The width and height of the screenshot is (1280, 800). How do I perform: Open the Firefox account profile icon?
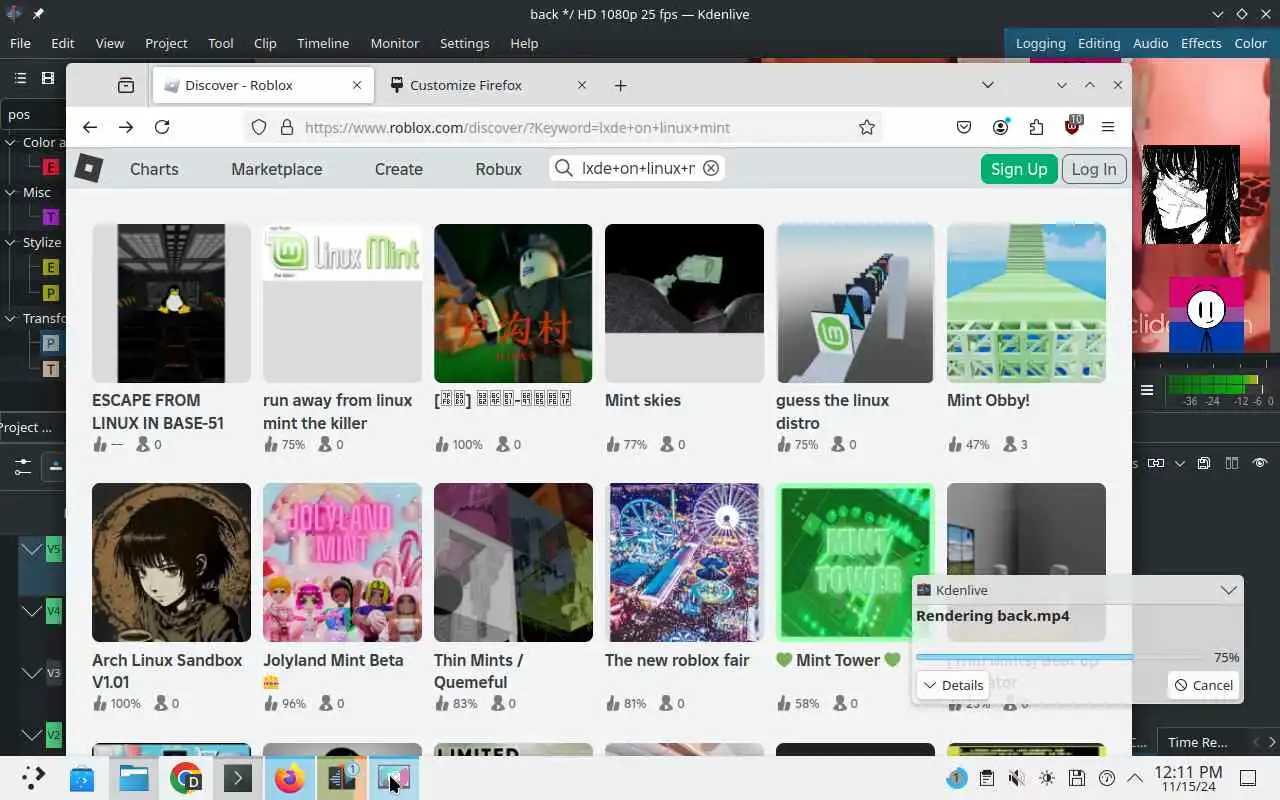(1000, 127)
